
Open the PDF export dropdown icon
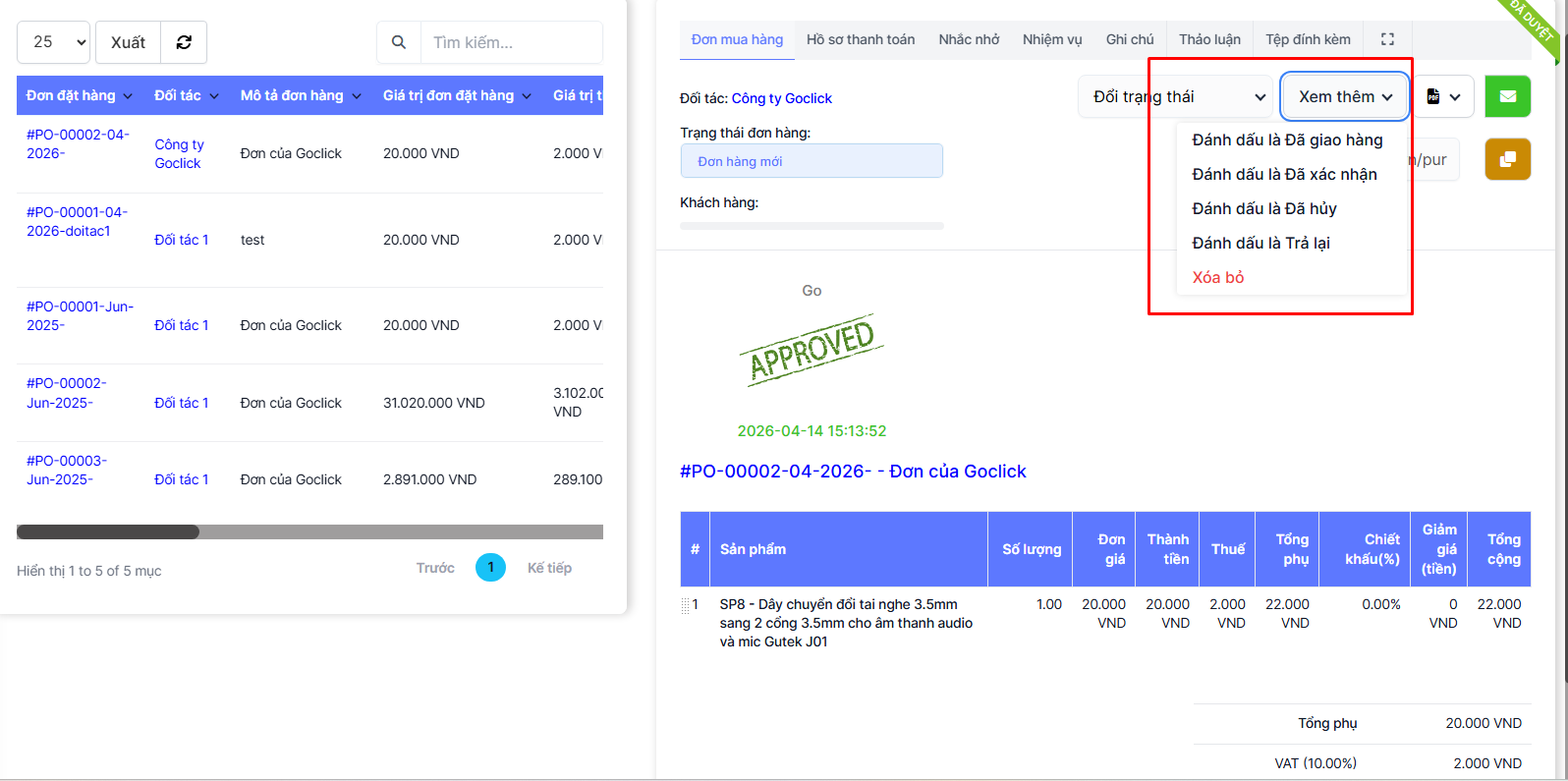click(x=1442, y=96)
